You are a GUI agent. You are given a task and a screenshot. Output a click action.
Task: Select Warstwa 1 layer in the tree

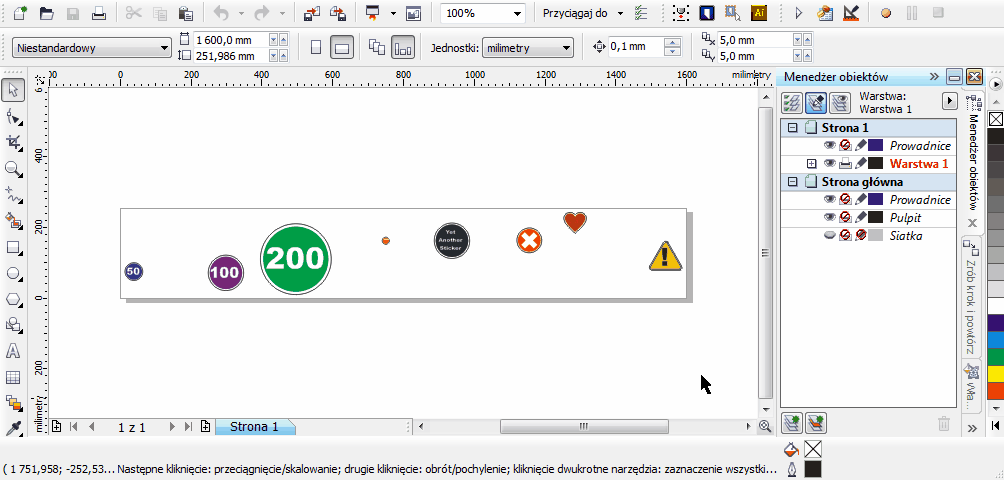[x=919, y=164]
